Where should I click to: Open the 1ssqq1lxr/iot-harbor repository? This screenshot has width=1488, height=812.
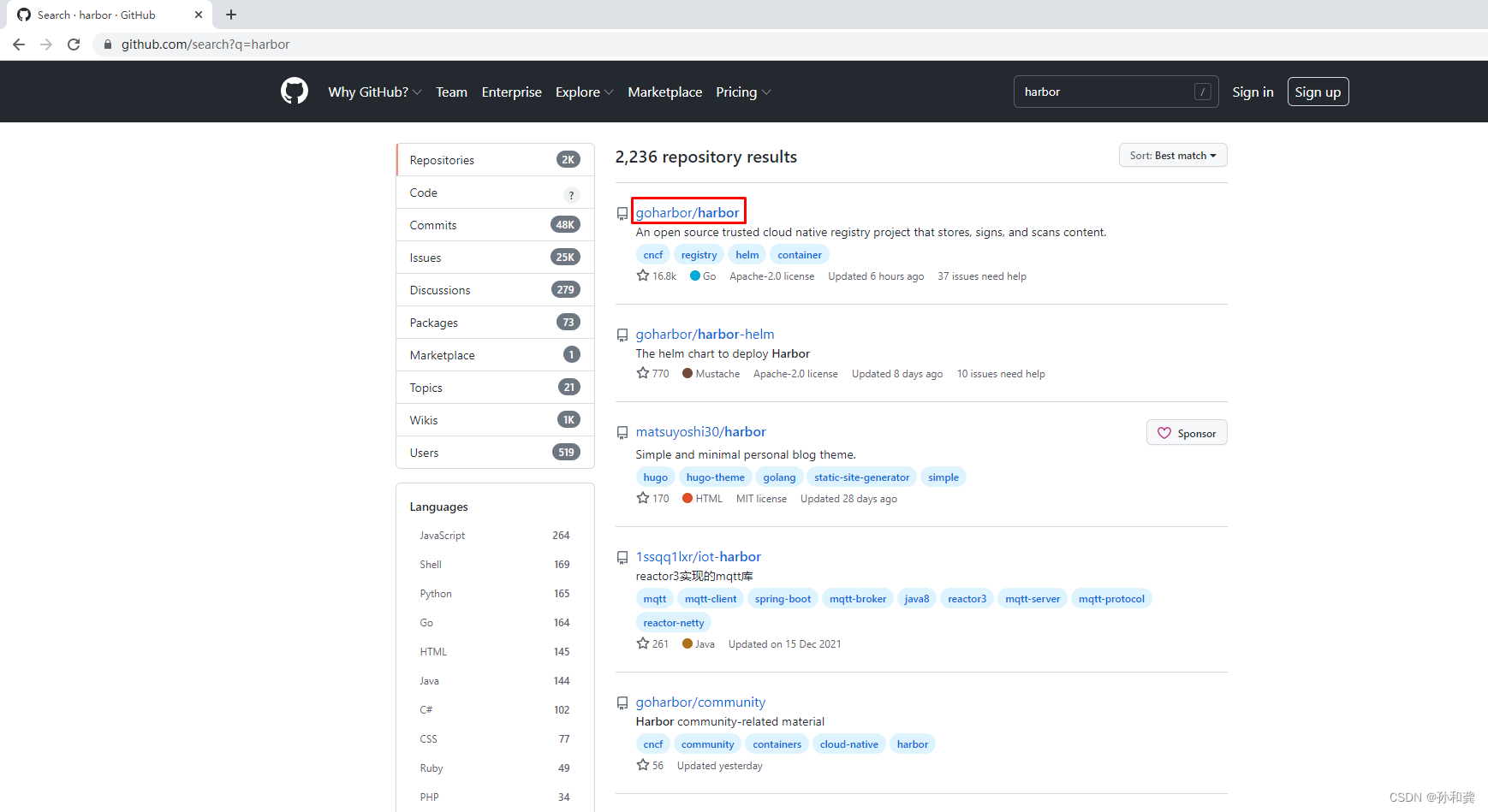tap(698, 556)
